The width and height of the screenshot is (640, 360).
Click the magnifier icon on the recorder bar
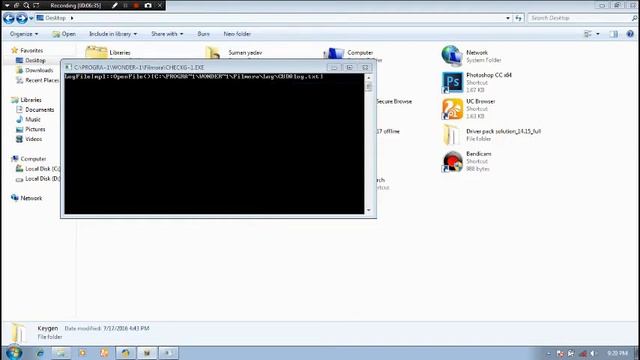(27, 5)
